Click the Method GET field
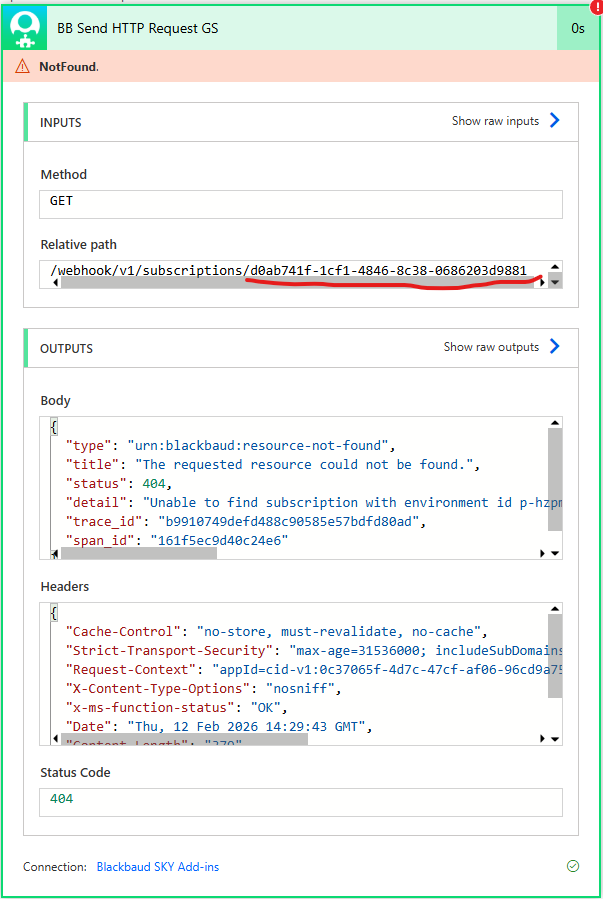603x899 pixels. pyautogui.click(x=301, y=204)
